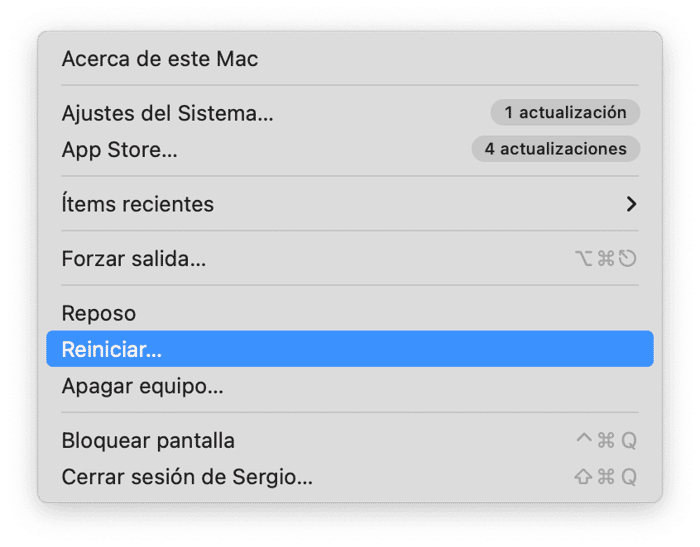
Task: Click the Cerrar sesión shortcut hint
Action: [606, 477]
